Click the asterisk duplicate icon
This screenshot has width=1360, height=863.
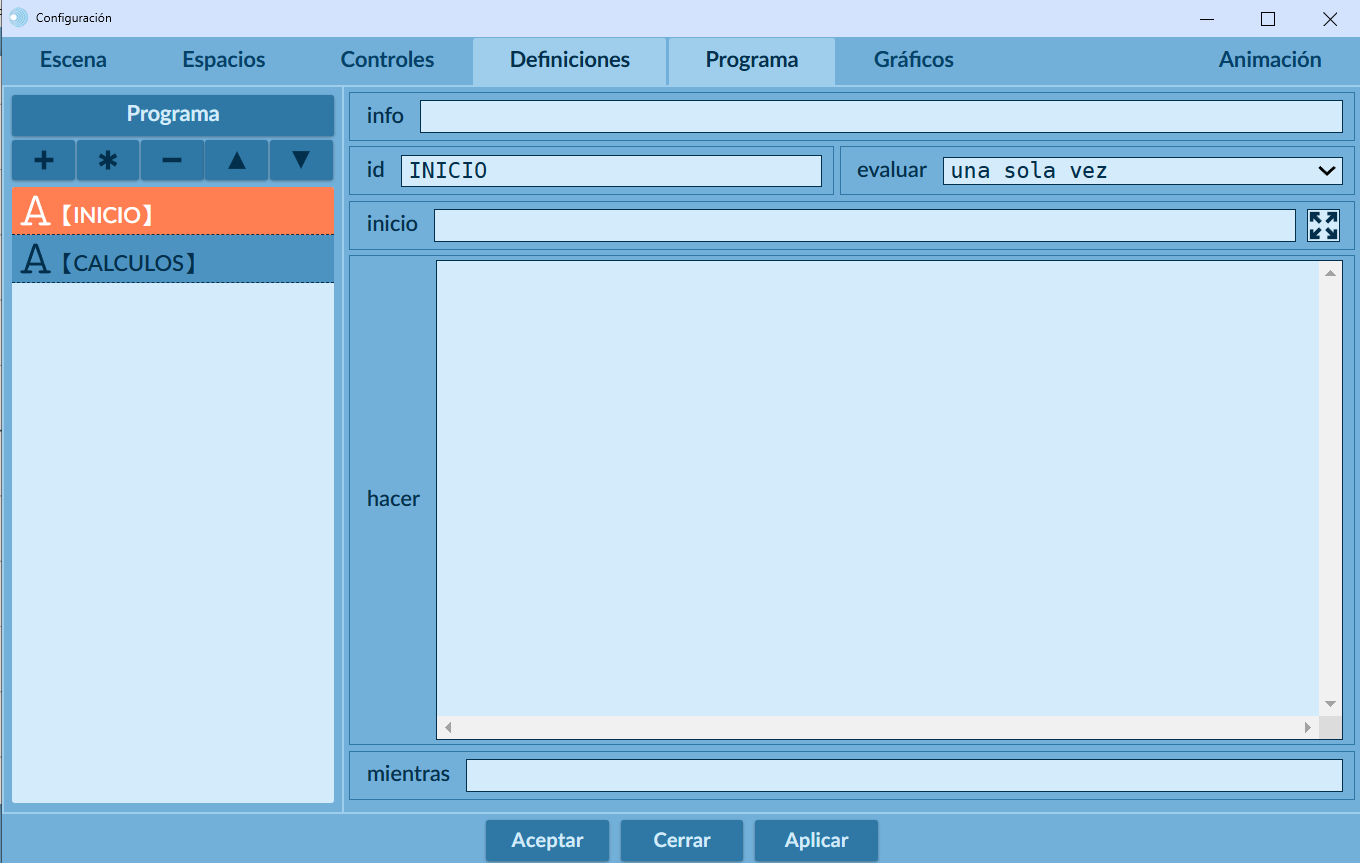tap(108, 160)
